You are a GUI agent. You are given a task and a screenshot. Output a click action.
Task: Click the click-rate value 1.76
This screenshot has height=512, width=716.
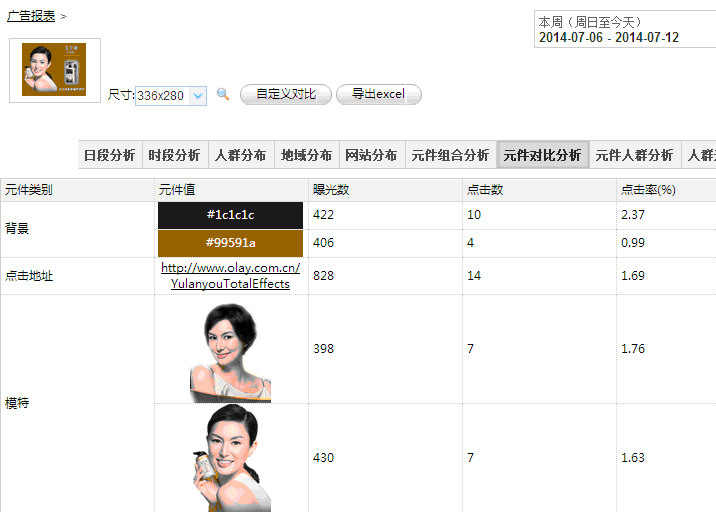633,349
